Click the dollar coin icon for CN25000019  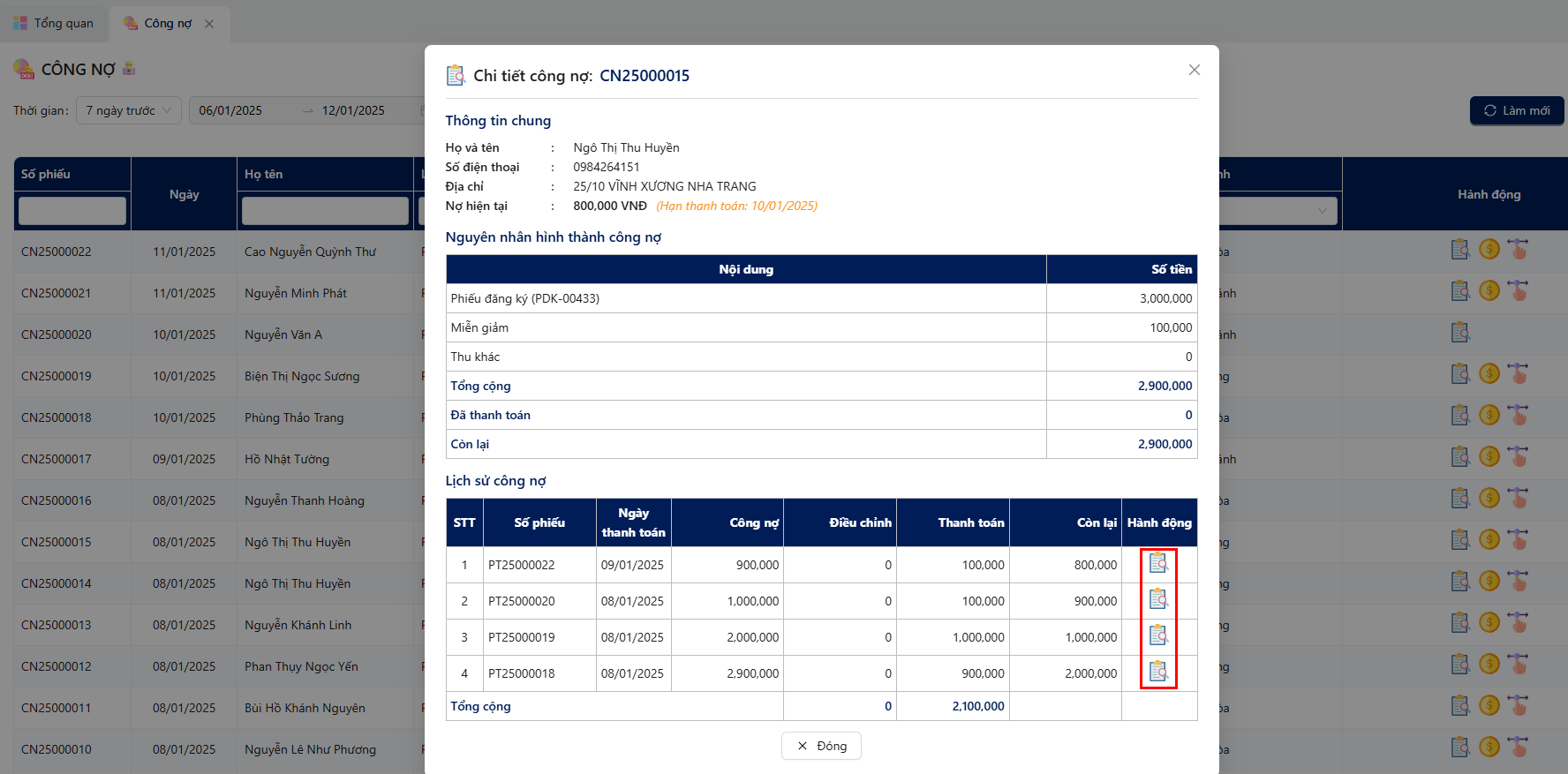1489,374
